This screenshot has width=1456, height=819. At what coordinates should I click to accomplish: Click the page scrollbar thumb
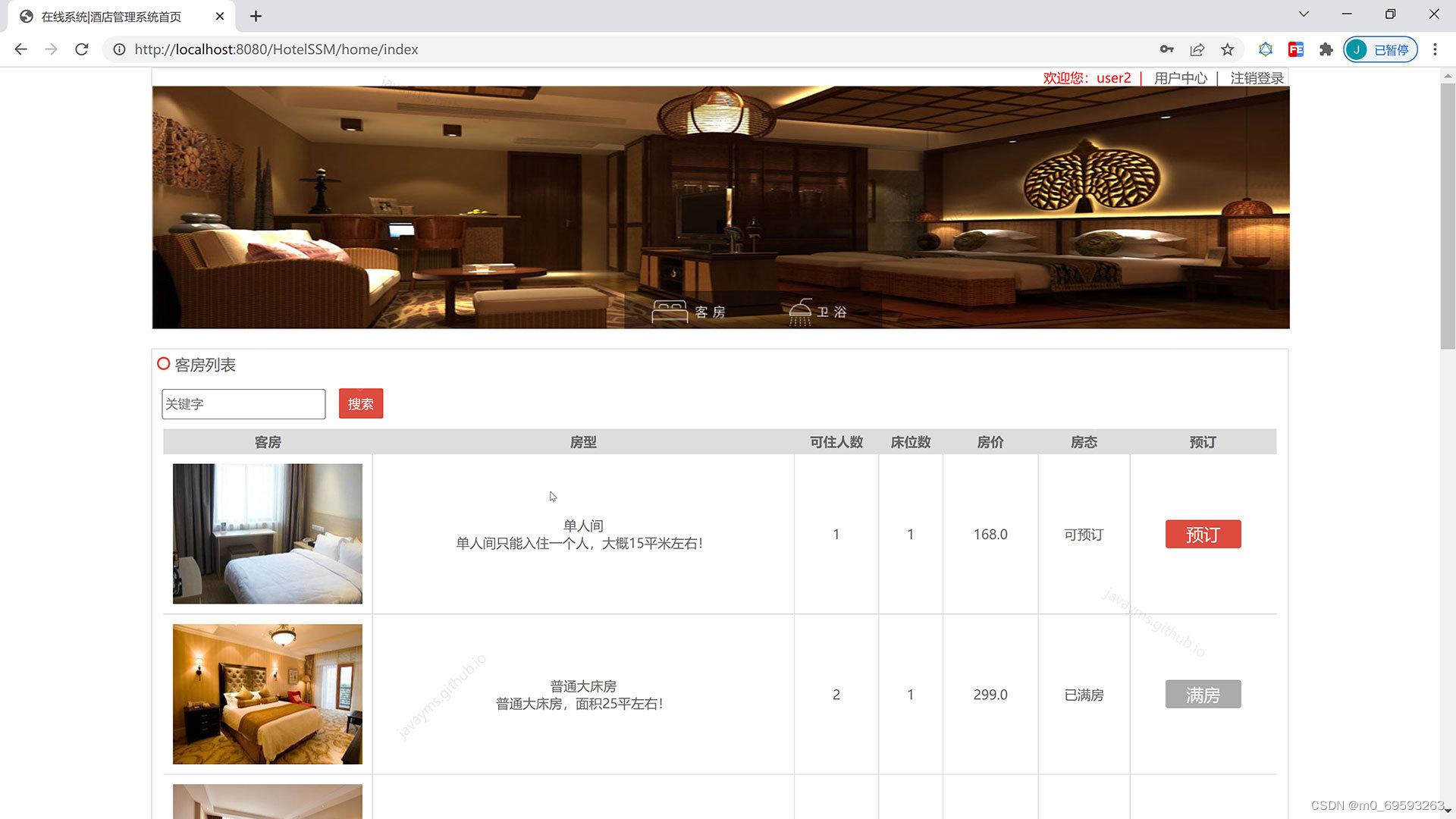1448,216
